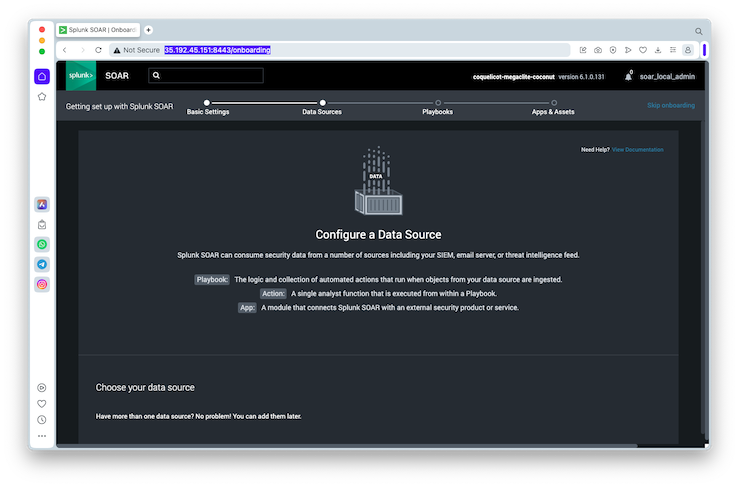Image resolution: width=739 pixels, height=487 pixels.
Task: Open sidebar more options ellipsis
Action: pos(42,436)
